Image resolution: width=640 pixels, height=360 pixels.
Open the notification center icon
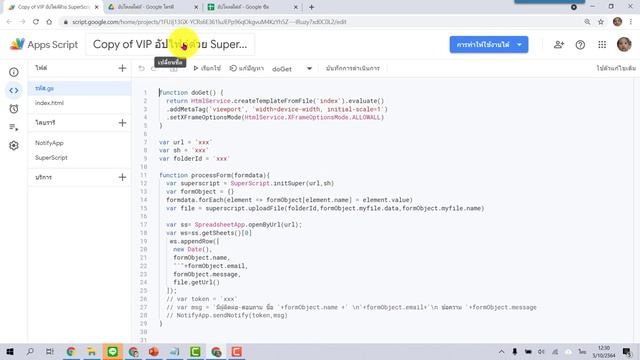click(x=627, y=351)
